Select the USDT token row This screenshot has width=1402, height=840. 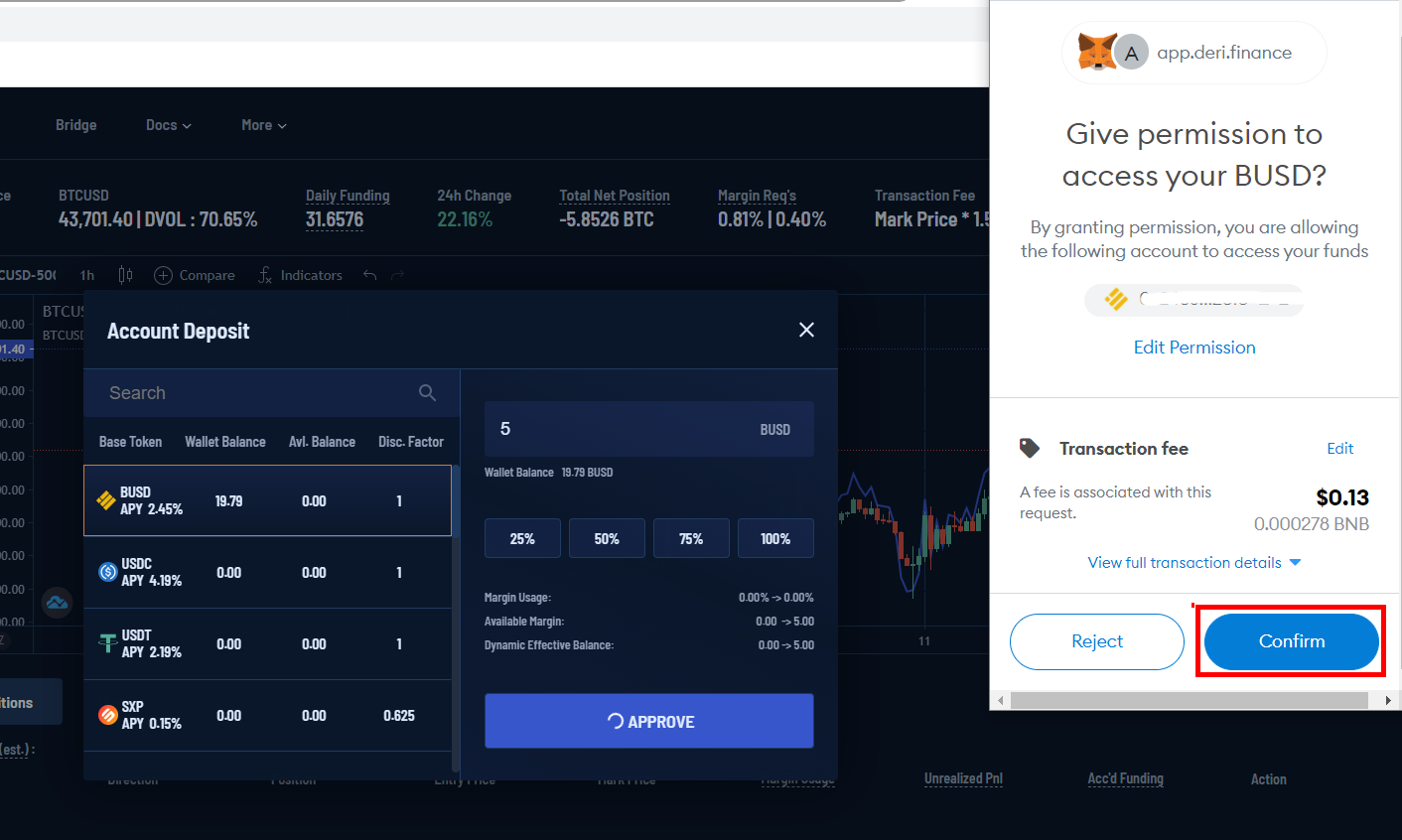[x=268, y=643]
